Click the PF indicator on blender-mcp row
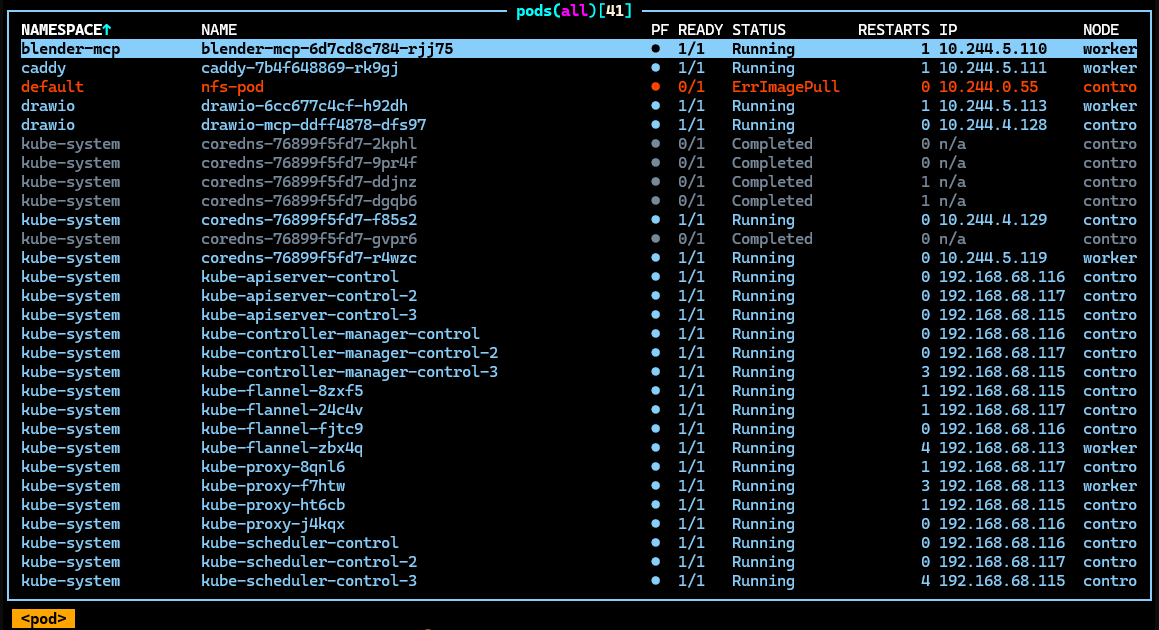The height and width of the screenshot is (630, 1159). [x=656, y=49]
